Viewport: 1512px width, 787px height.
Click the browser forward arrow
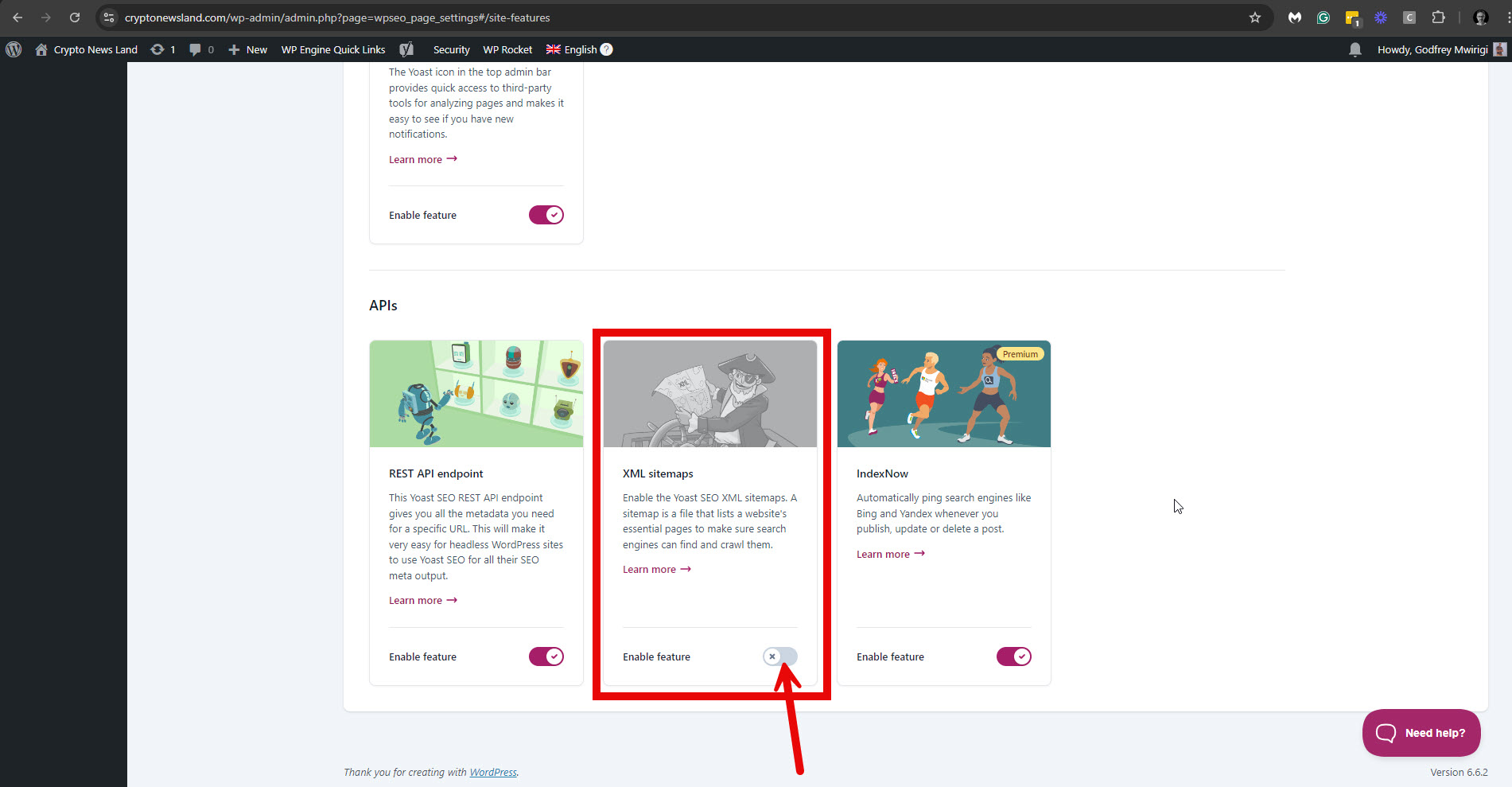coord(46,18)
